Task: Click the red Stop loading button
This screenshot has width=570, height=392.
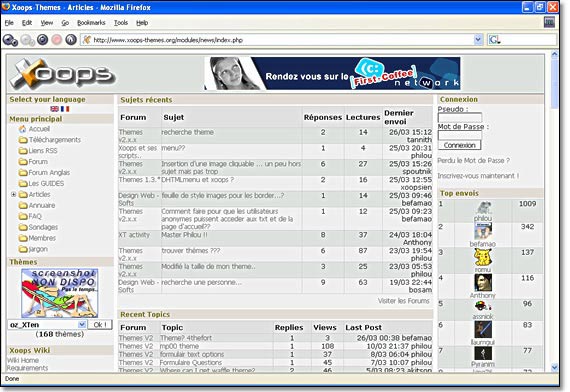Action: (56, 39)
